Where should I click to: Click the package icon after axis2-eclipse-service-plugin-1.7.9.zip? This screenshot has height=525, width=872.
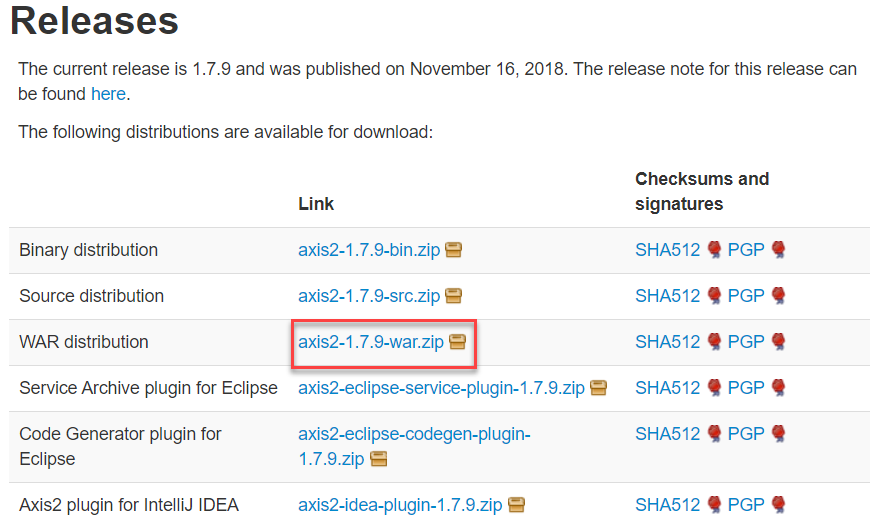click(x=598, y=388)
